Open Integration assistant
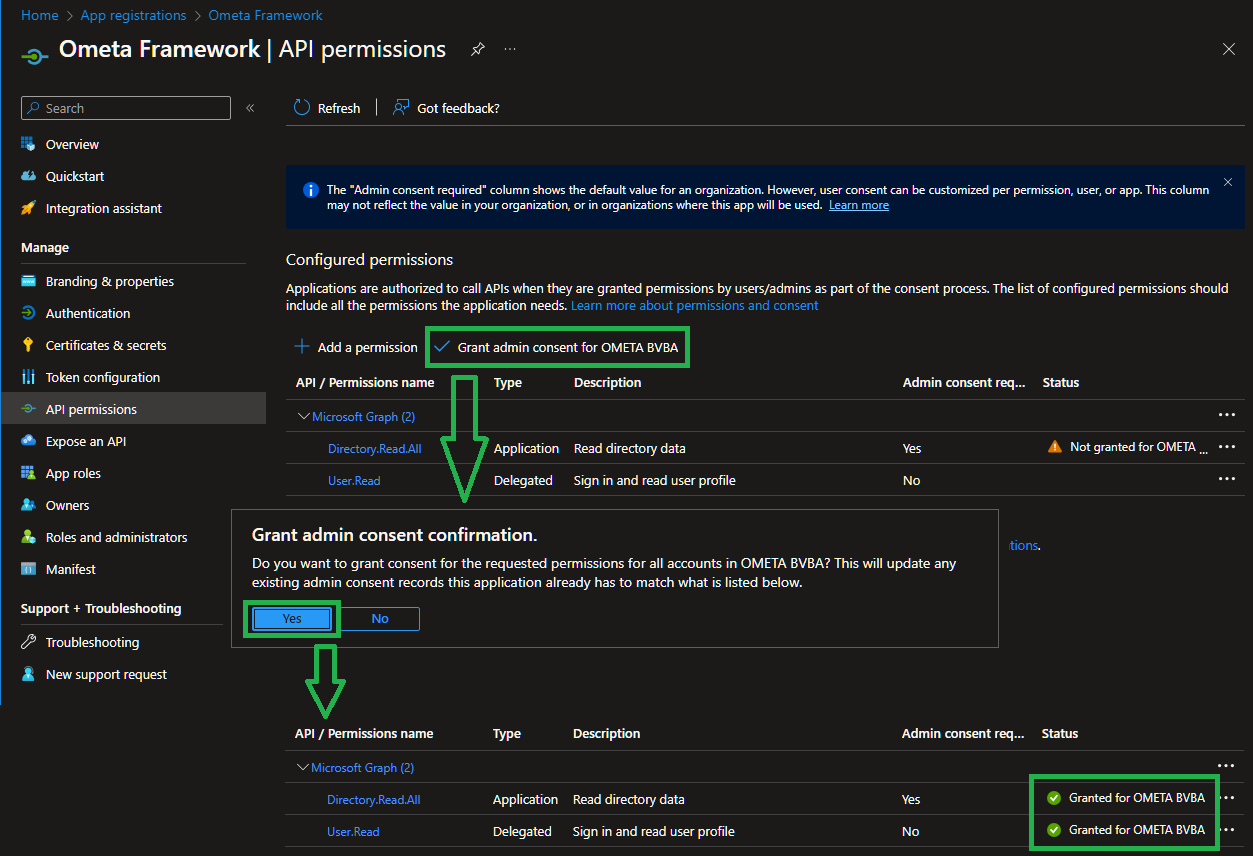This screenshot has height=856, width=1253. click(104, 208)
